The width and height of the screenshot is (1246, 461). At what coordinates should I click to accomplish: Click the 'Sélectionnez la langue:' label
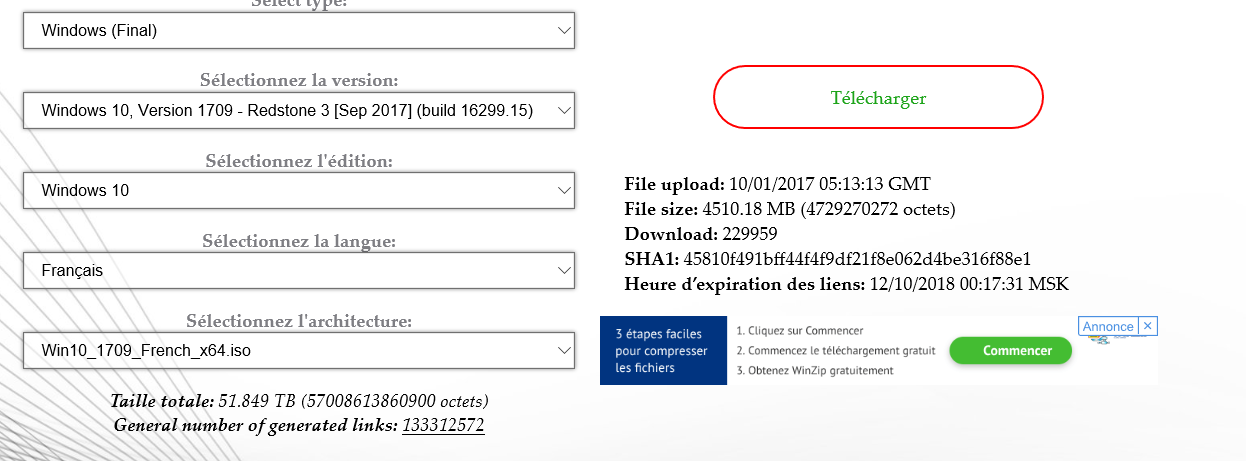click(x=299, y=241)
